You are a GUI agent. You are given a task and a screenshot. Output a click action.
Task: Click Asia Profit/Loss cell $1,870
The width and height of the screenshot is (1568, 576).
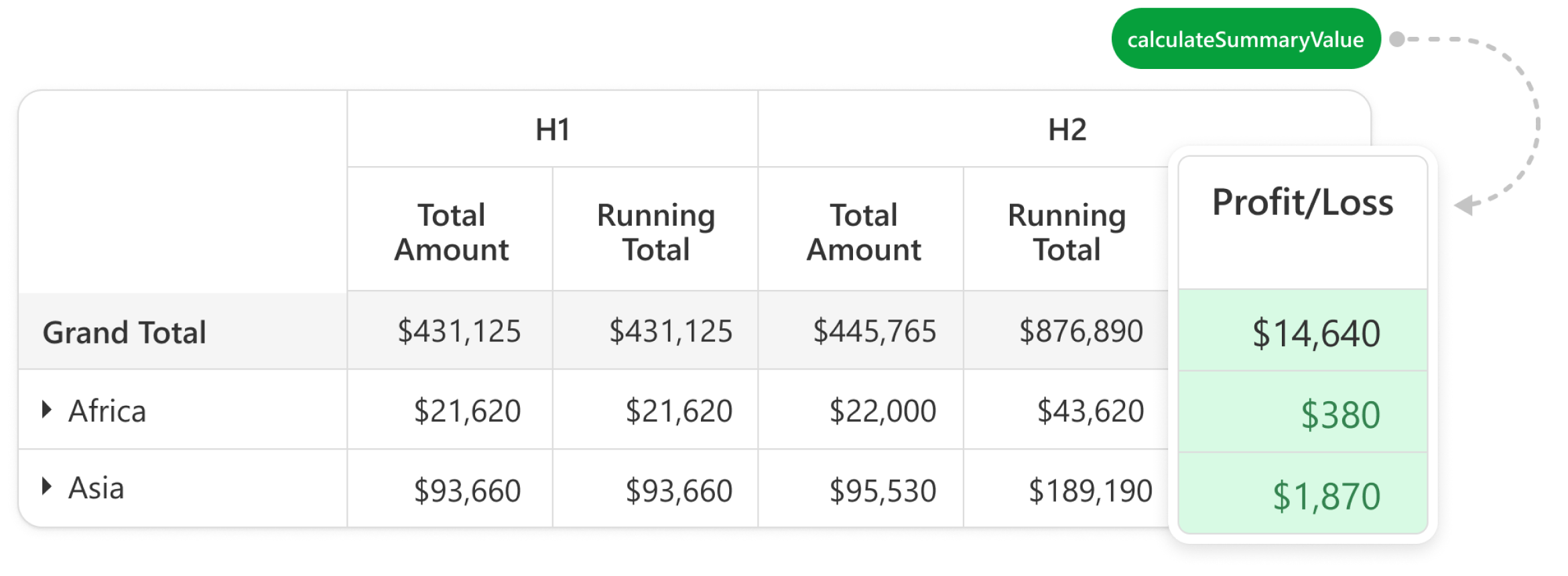tap(1326, 496)
